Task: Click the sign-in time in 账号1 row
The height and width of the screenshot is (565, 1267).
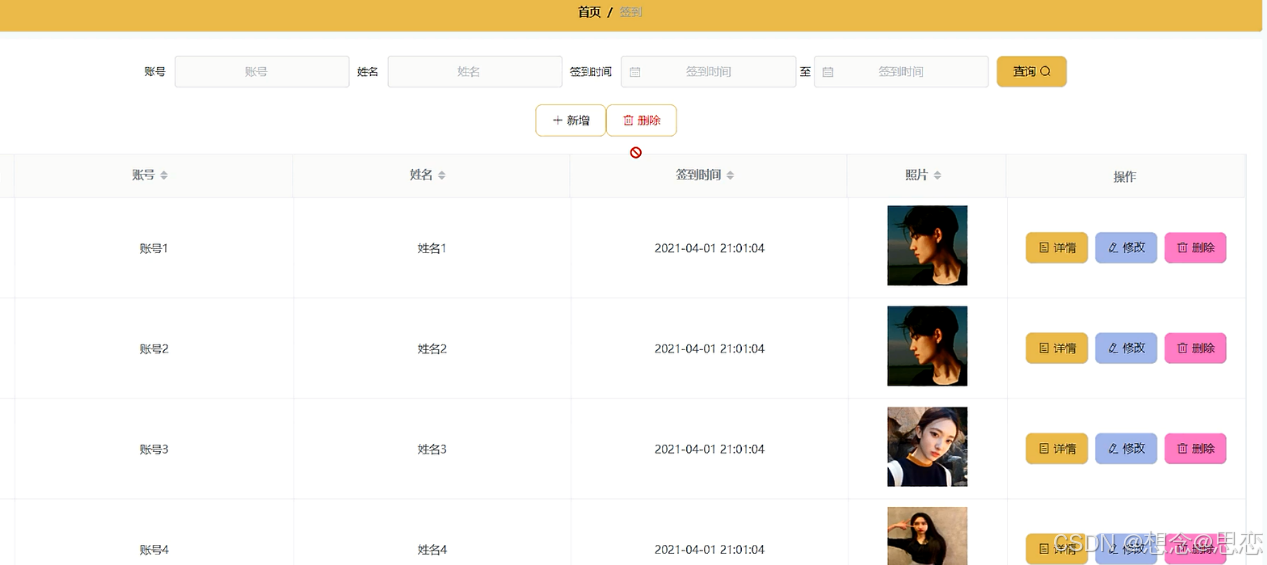Action: tap(709, 248)
